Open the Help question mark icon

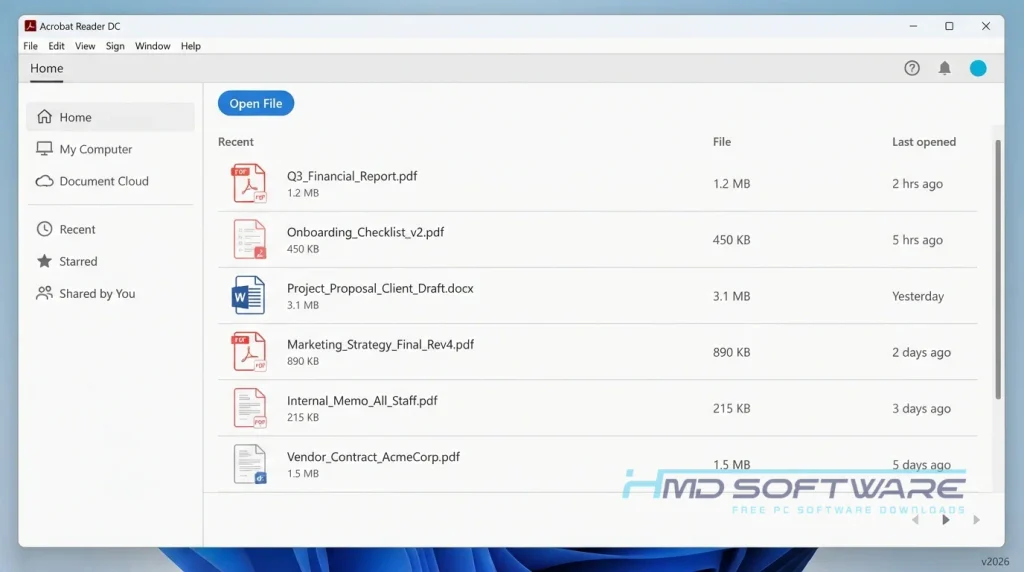[x=912, y=68]
